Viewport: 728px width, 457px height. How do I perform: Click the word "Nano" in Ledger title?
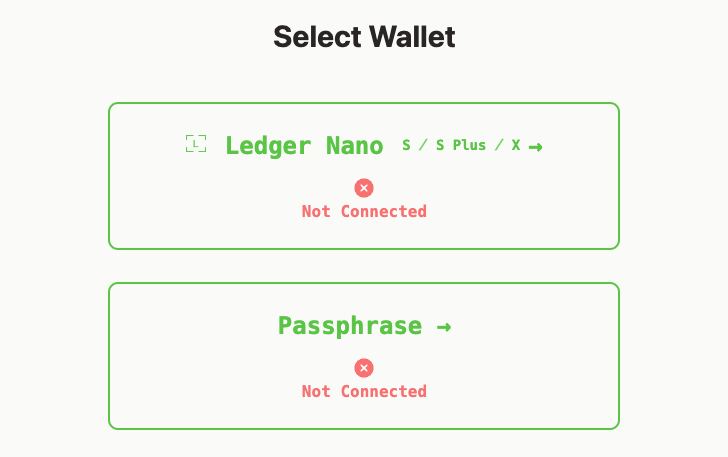pos(355,146)
